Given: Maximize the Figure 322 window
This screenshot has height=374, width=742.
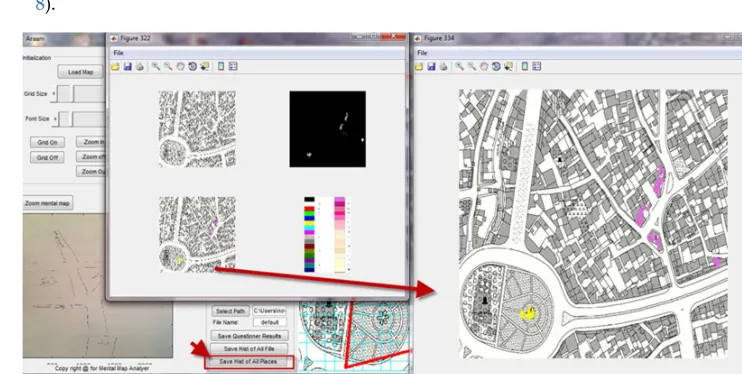Looking at the screenshot, I should tap(374, 36).
